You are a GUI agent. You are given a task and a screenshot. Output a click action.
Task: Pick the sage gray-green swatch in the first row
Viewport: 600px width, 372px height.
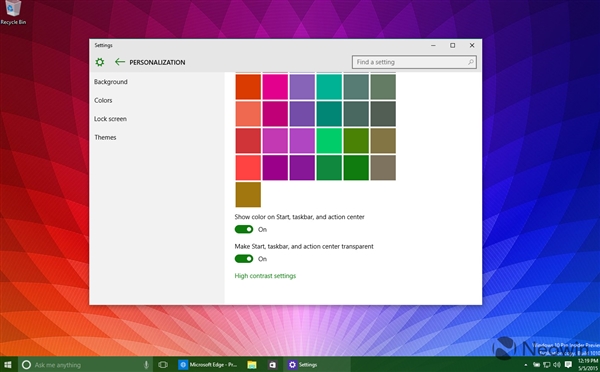(383, 86)
